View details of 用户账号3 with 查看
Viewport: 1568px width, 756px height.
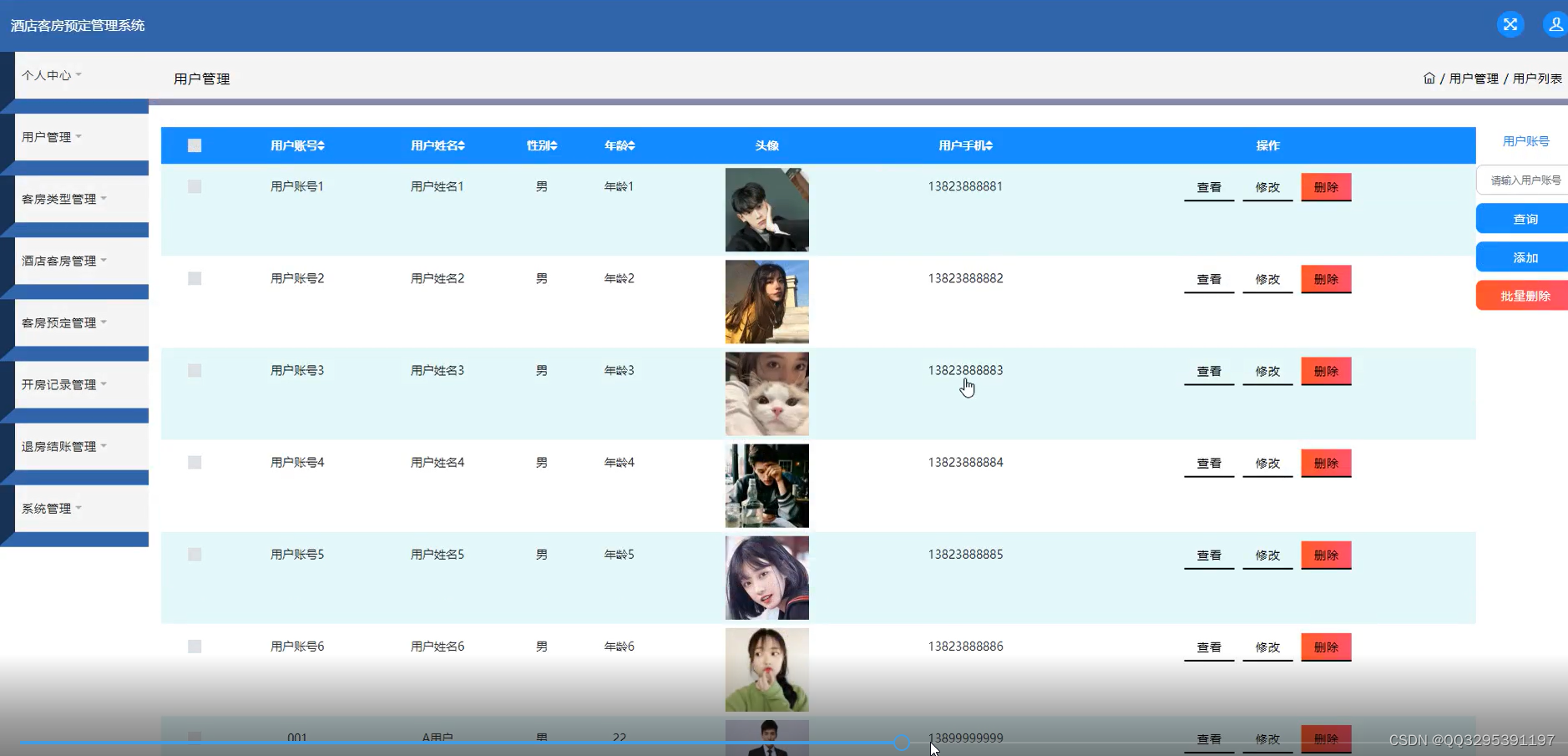pyautogui.click(x=1209, y=371)
